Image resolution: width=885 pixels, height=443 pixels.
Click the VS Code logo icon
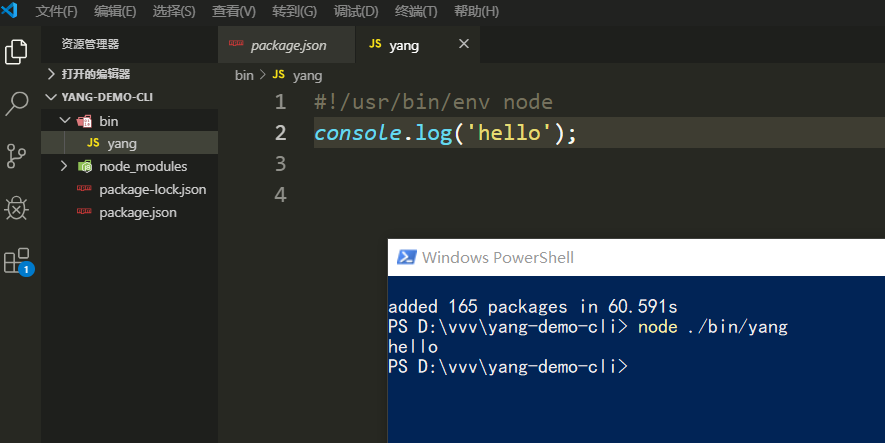11,11
